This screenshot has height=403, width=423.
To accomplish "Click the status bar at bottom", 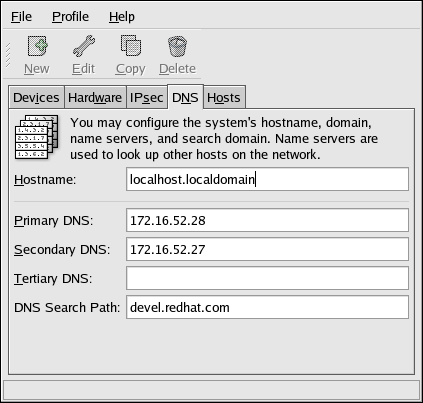I will 211,390.
